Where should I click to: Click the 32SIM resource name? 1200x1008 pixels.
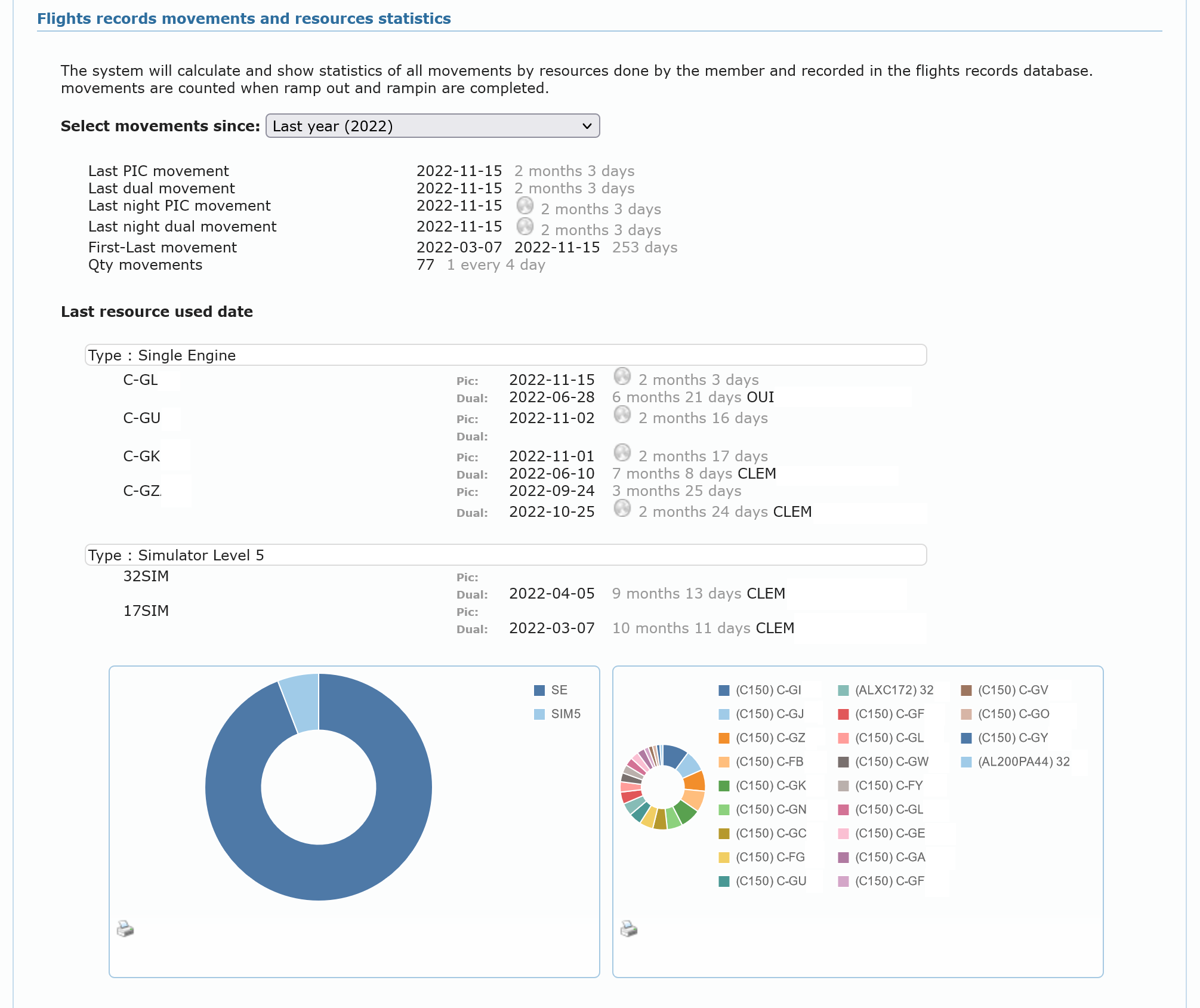146,577
